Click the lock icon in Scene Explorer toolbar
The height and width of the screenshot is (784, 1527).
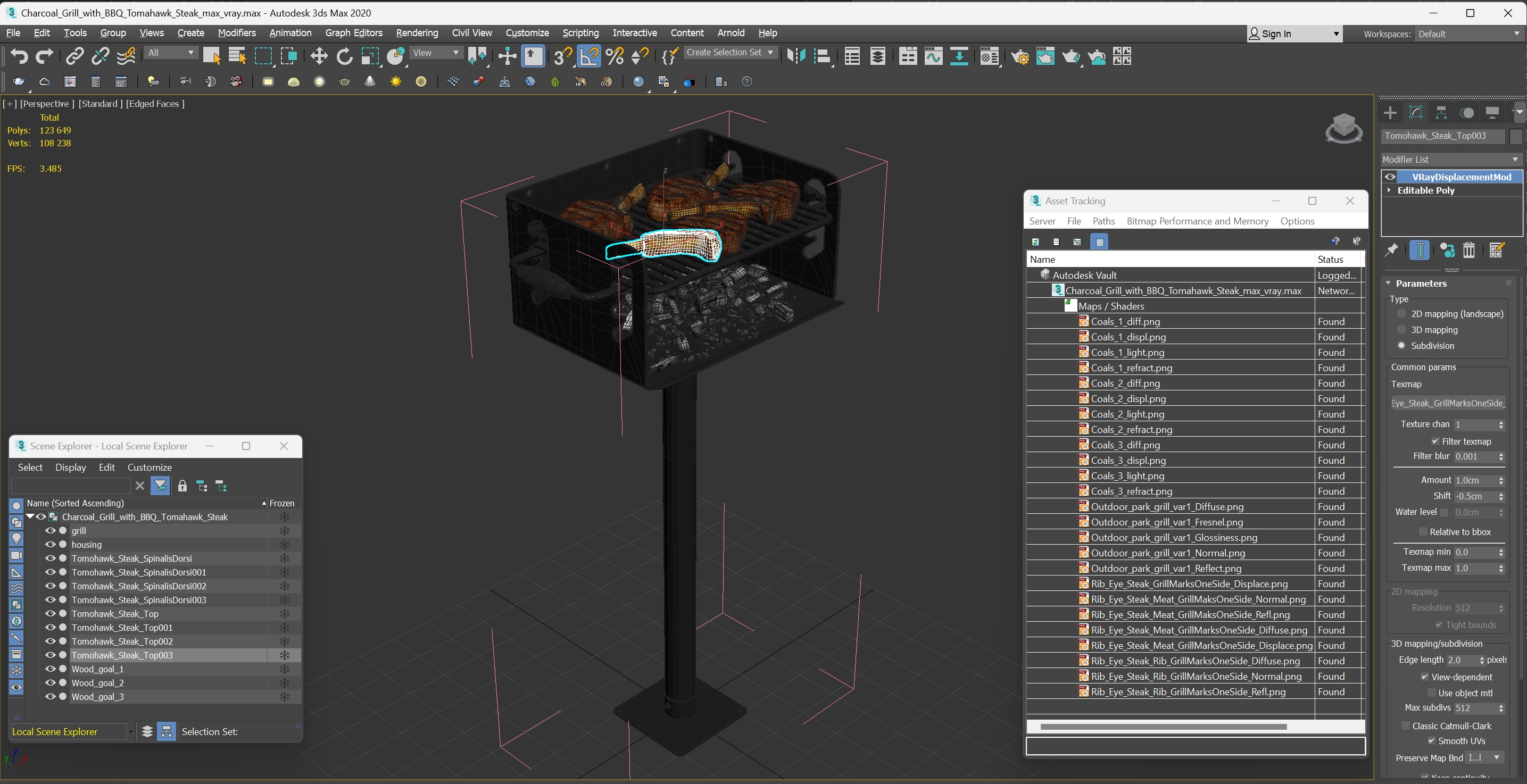tap(182, 486)
